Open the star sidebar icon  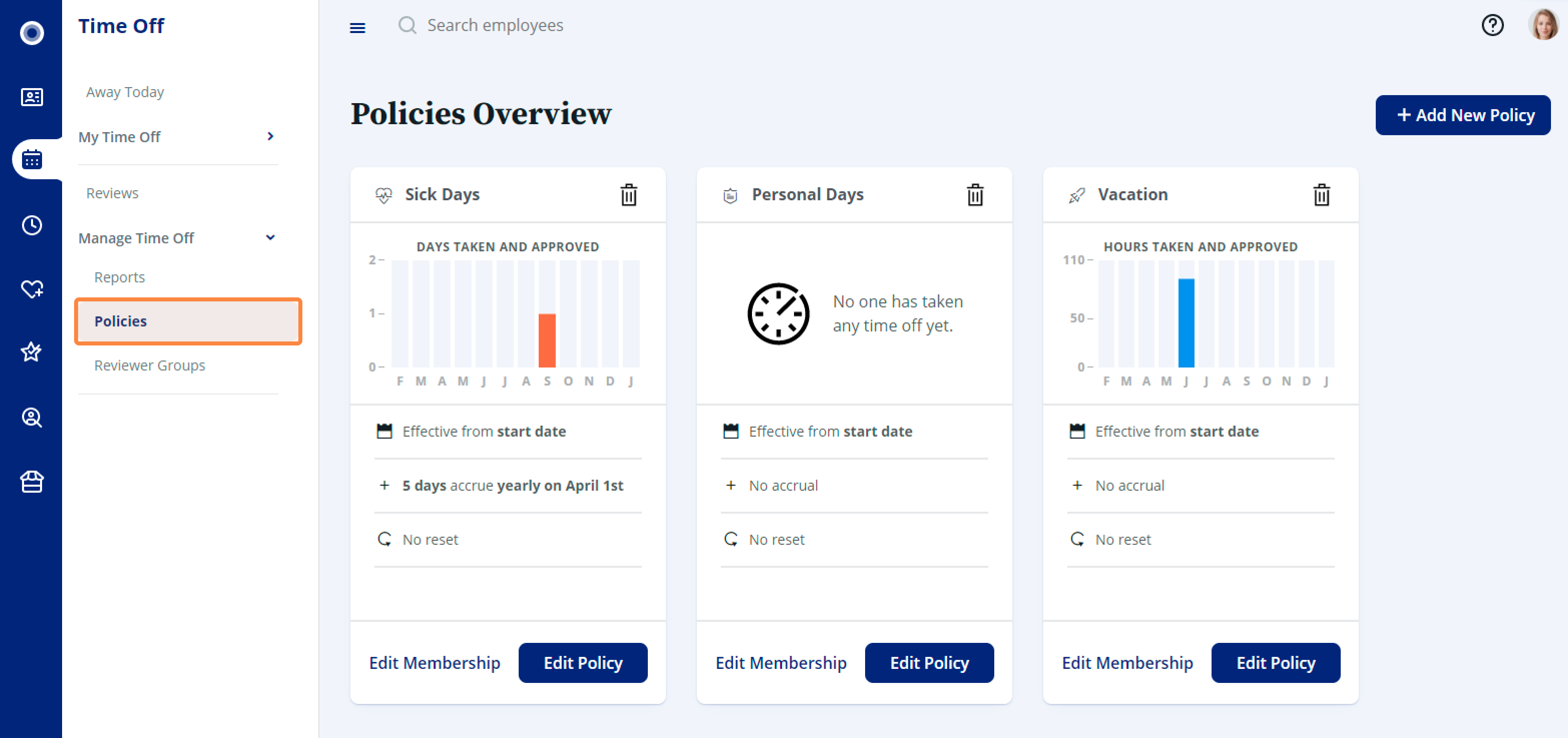point(32,352)
